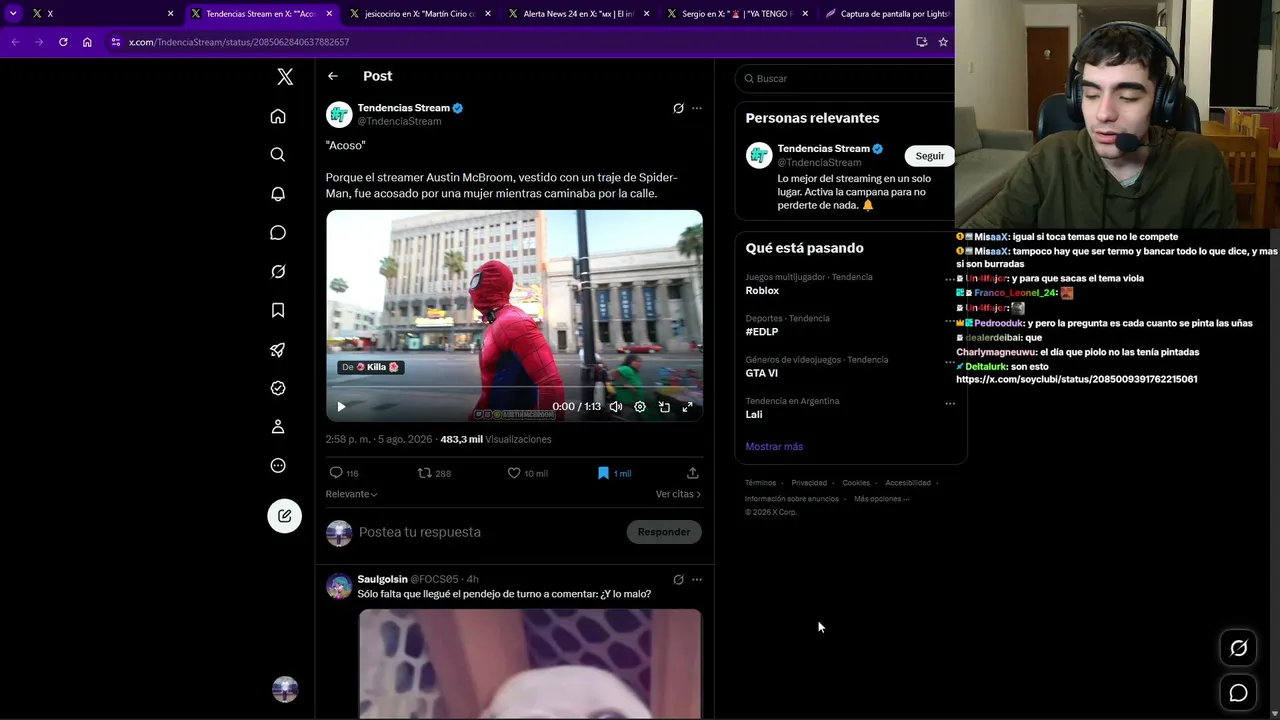Open the More options circle in the sidebar
Screen dimensions: 1280x720
[278, 466]
